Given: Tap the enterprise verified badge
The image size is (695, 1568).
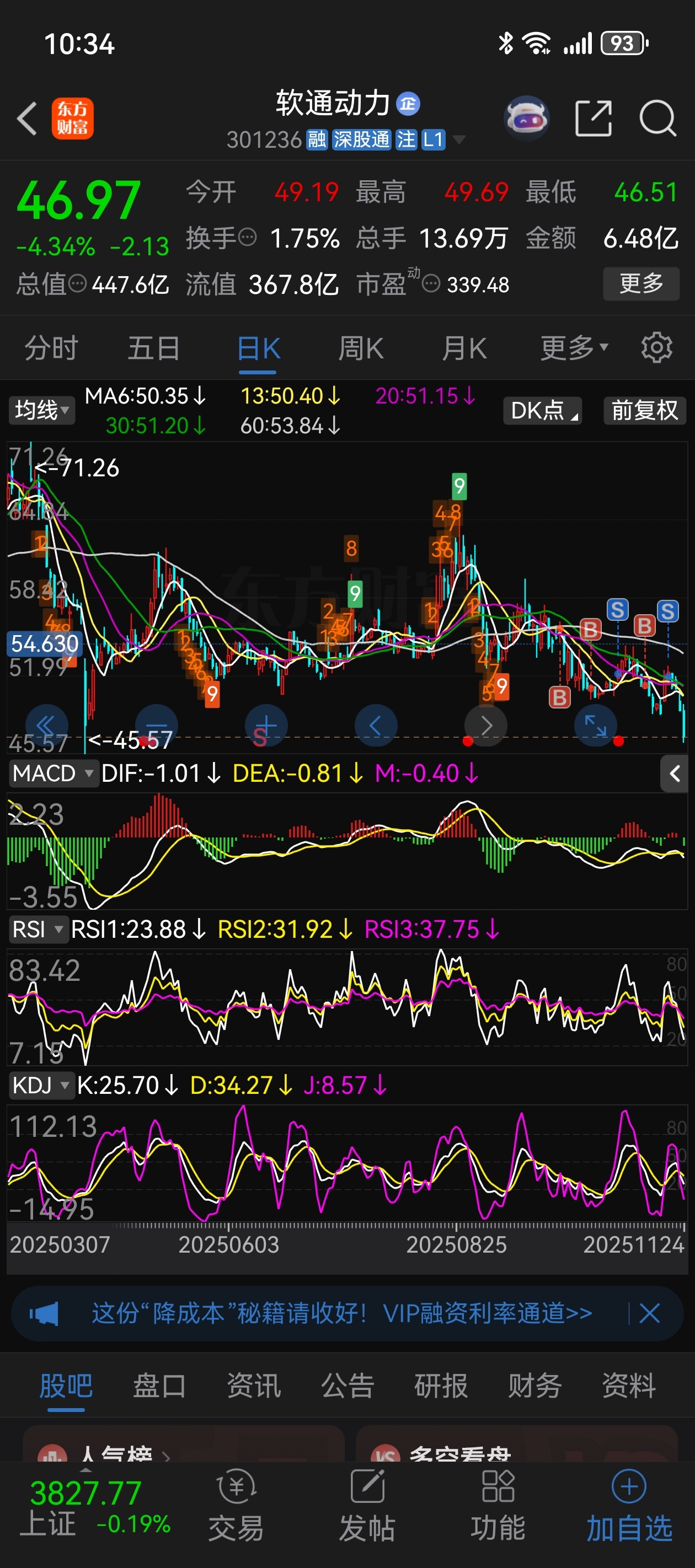Looking at the screenshot, I should (x=408, y=104).
